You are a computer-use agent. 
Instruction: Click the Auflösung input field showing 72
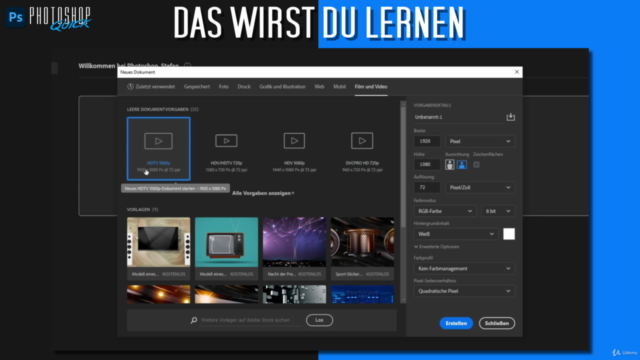pyautogui.click(x=427, y=187)
